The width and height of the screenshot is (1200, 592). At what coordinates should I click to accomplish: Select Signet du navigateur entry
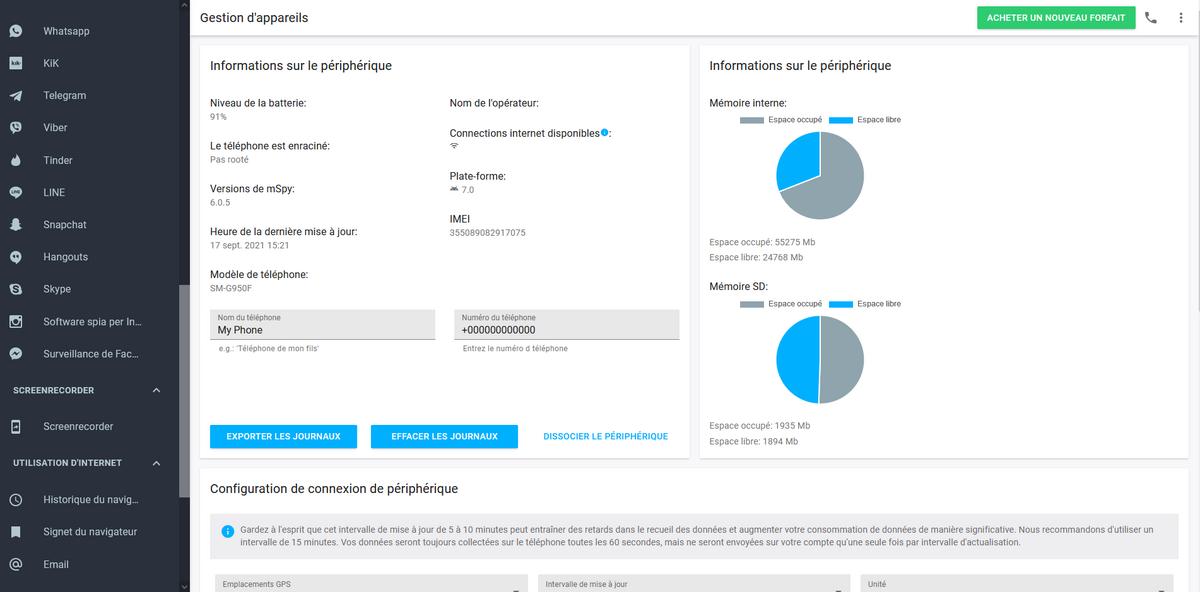pos(89,532)
